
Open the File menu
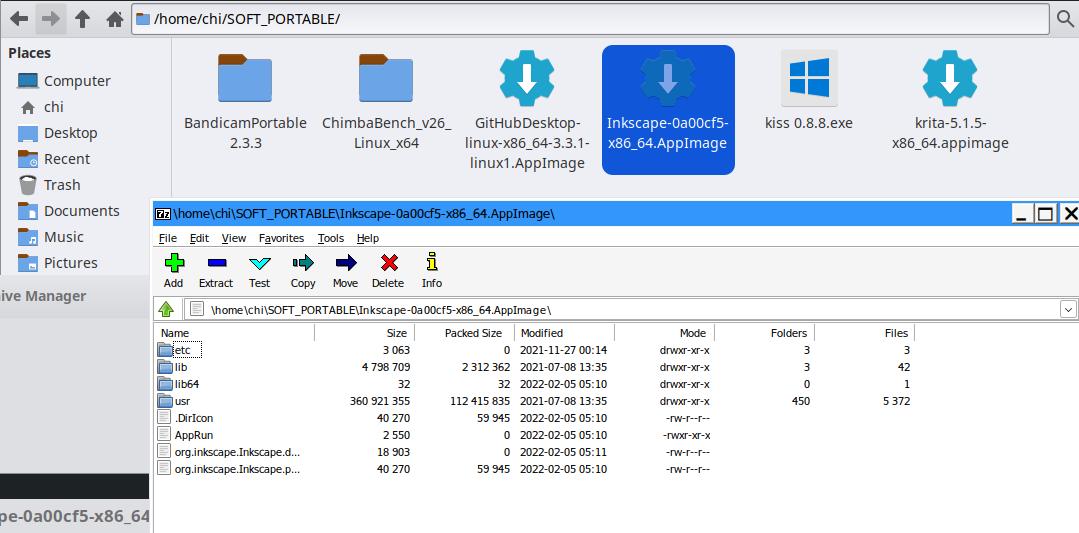click(x=167, y=238)
